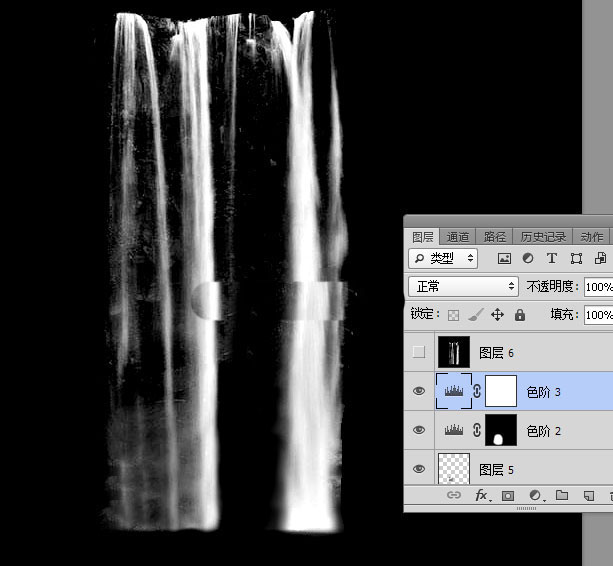Switch to the 图层 tab
Viewport: 613px width, 566px height.
[x=422, y=237]
